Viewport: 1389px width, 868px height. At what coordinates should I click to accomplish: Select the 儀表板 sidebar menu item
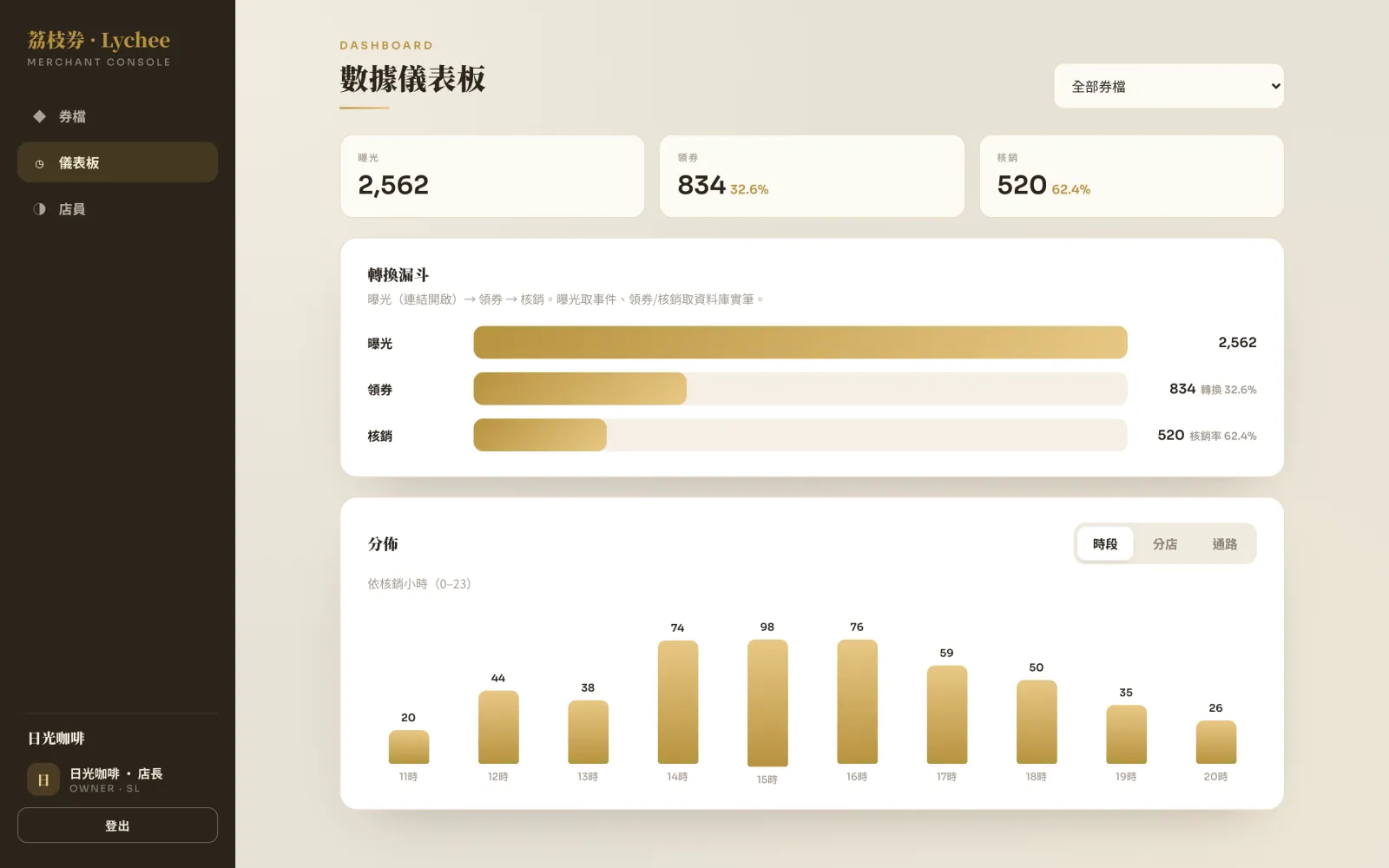[x=117, y=162]
